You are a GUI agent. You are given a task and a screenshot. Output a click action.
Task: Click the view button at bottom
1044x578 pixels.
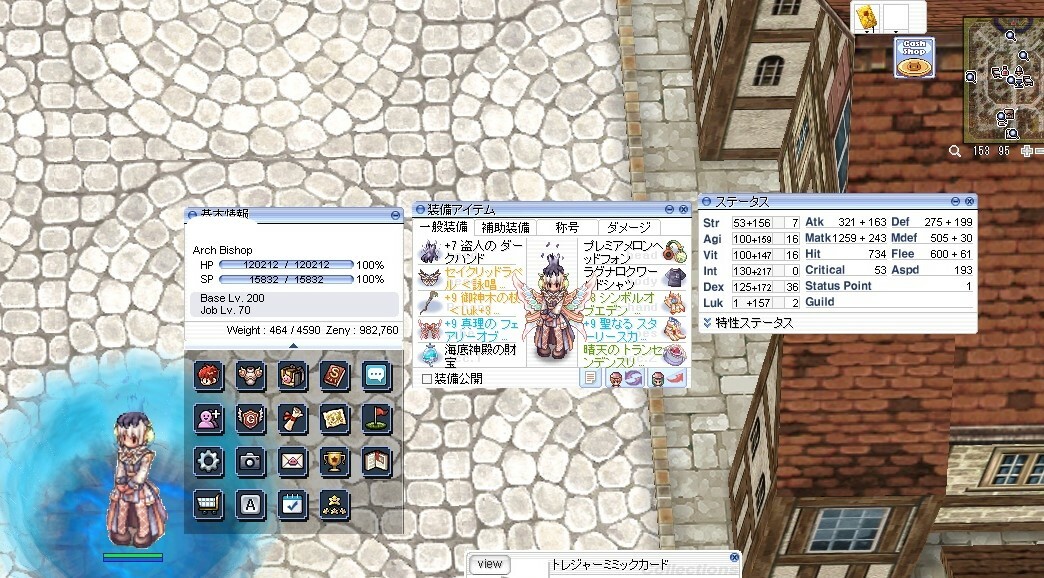489,564
